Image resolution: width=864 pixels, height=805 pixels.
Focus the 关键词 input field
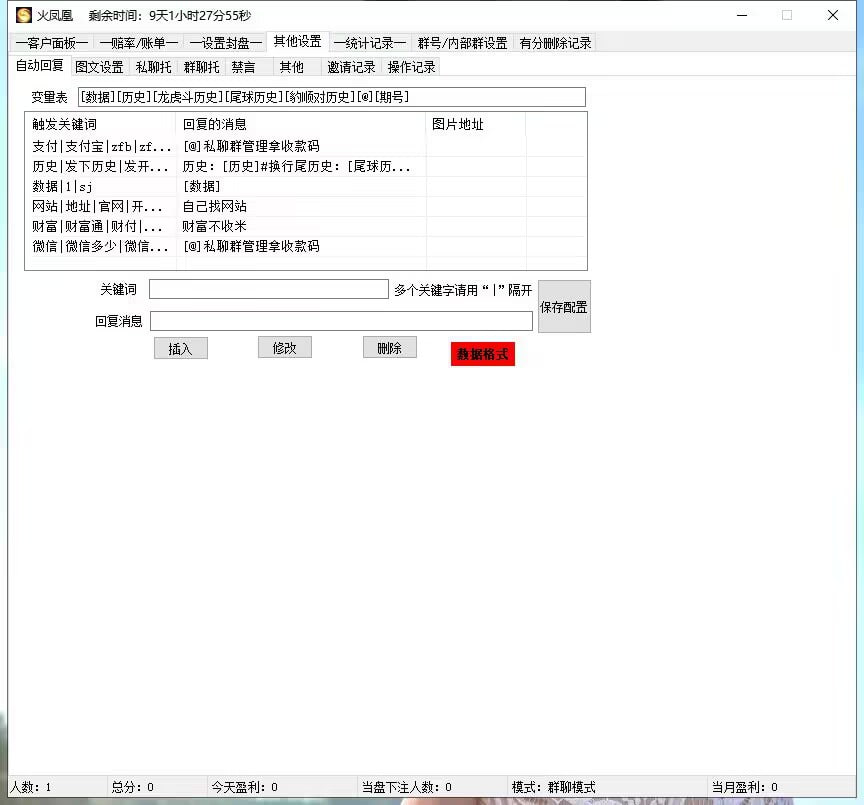pyautogui.click(x=268, y=290)
